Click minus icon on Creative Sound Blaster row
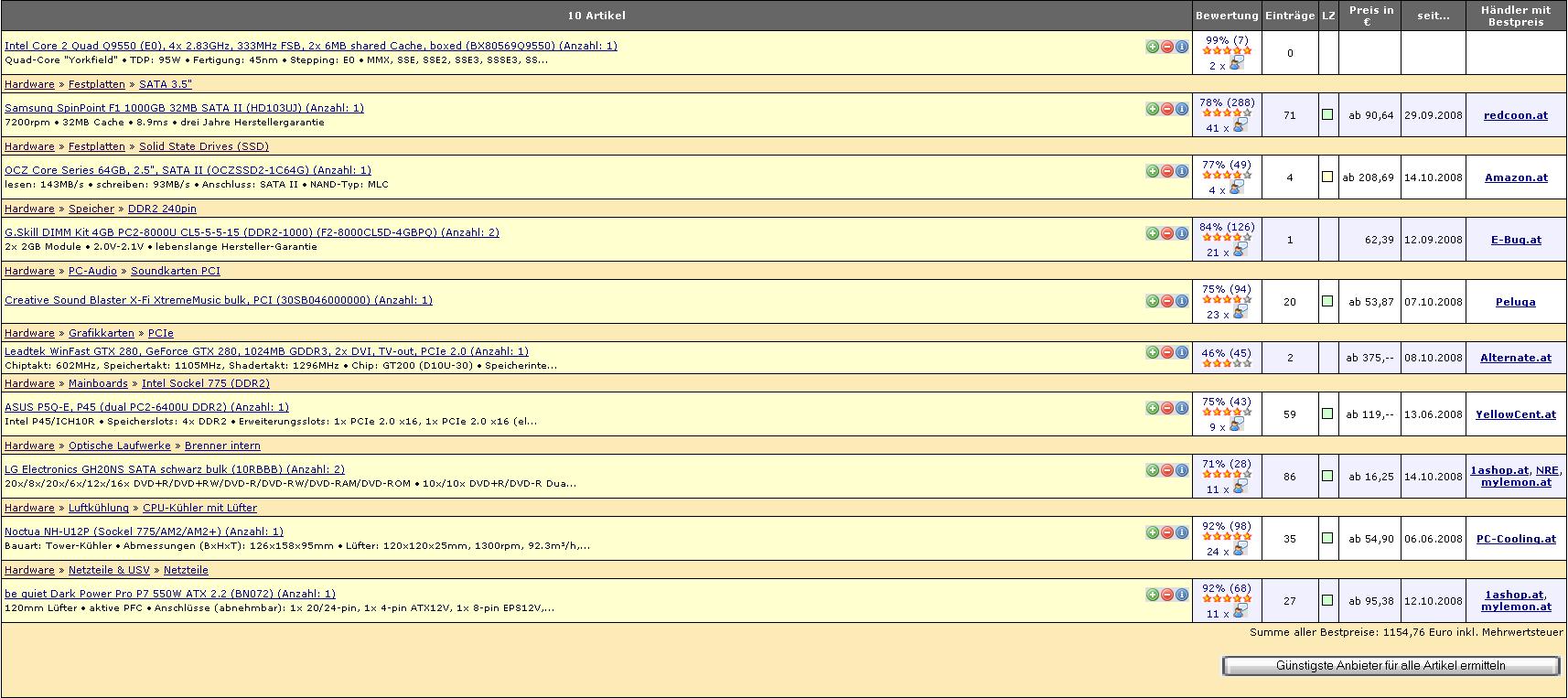 click(x=1167, y=300)
